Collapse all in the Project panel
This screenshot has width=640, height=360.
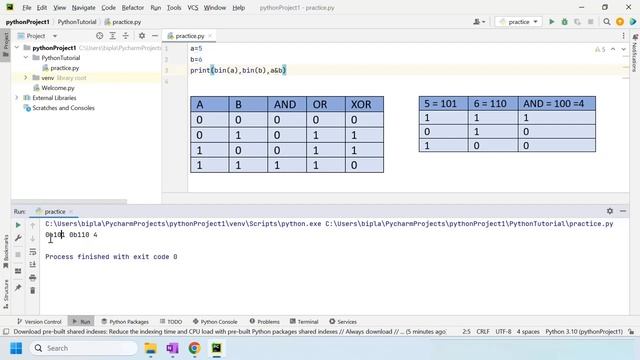pyautogui.click(x=126, y=36)
